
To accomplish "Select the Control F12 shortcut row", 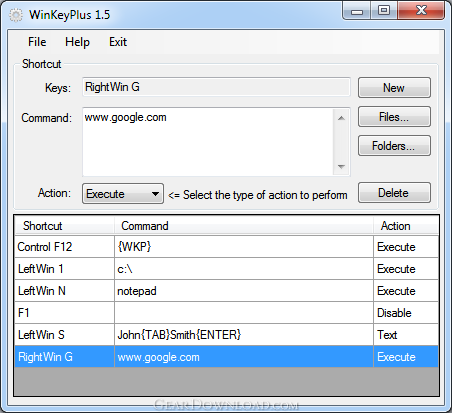I will [226, 247].
